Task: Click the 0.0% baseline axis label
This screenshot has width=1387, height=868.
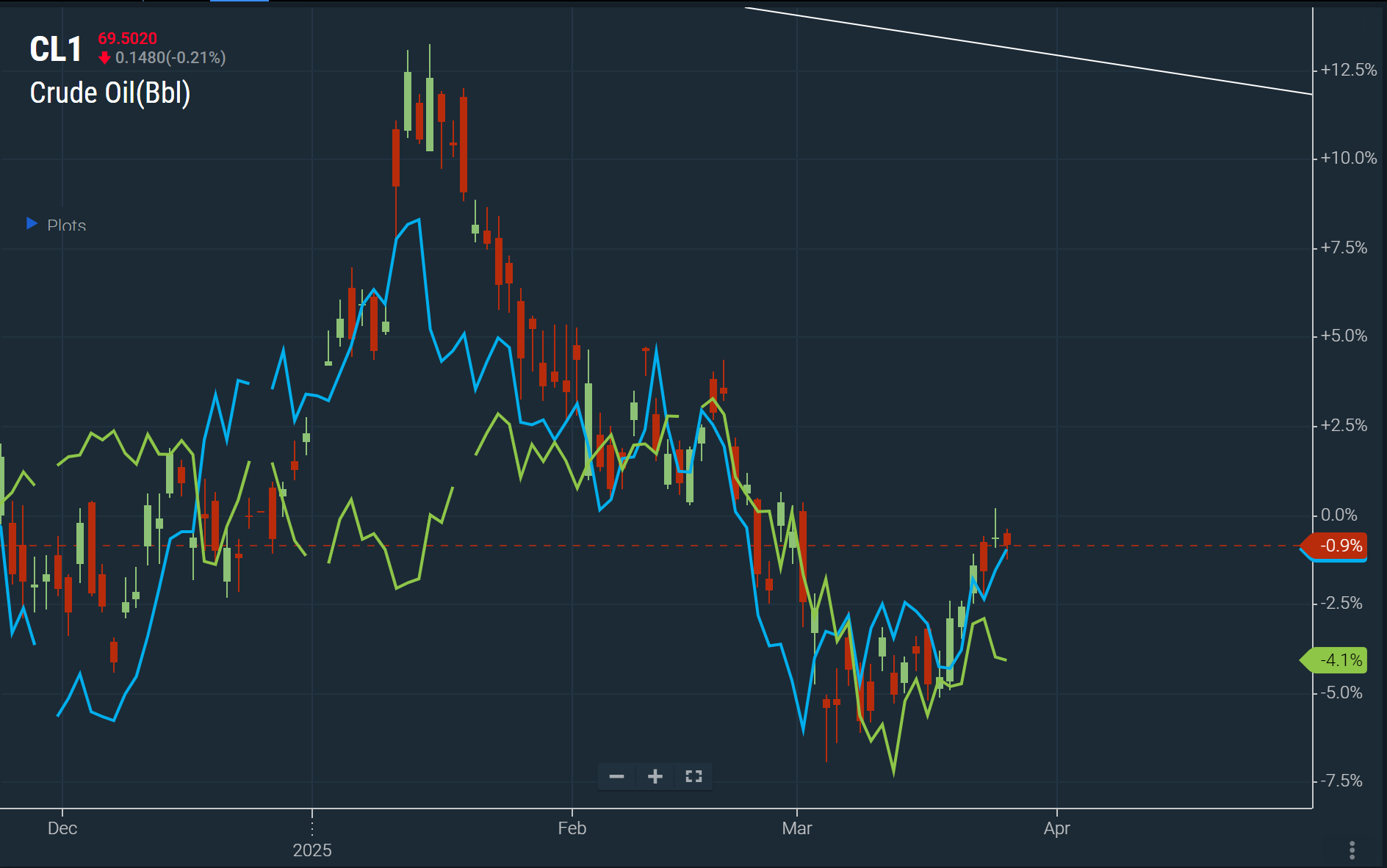Action: 1339,515
